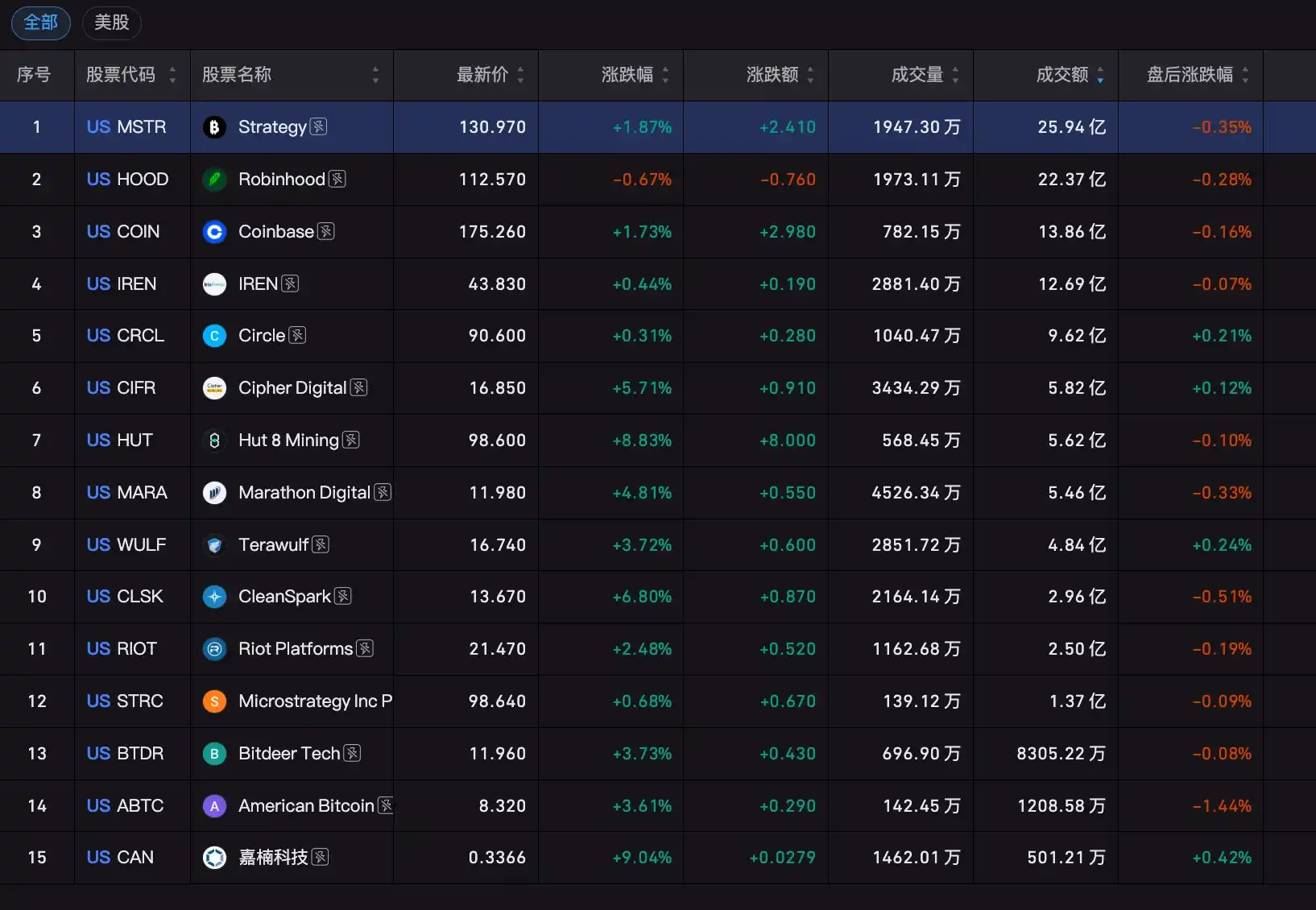
Task: Click the US RIOT ticker code
Action: pos(122,649)
